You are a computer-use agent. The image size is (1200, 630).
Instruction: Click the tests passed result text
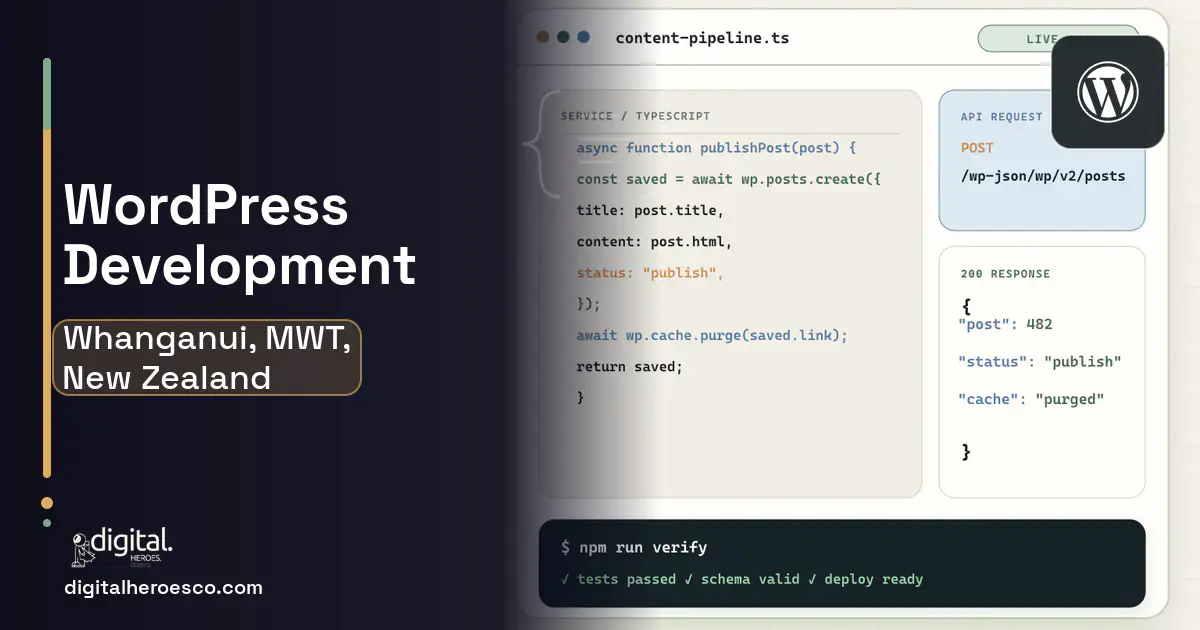(618, 580)
